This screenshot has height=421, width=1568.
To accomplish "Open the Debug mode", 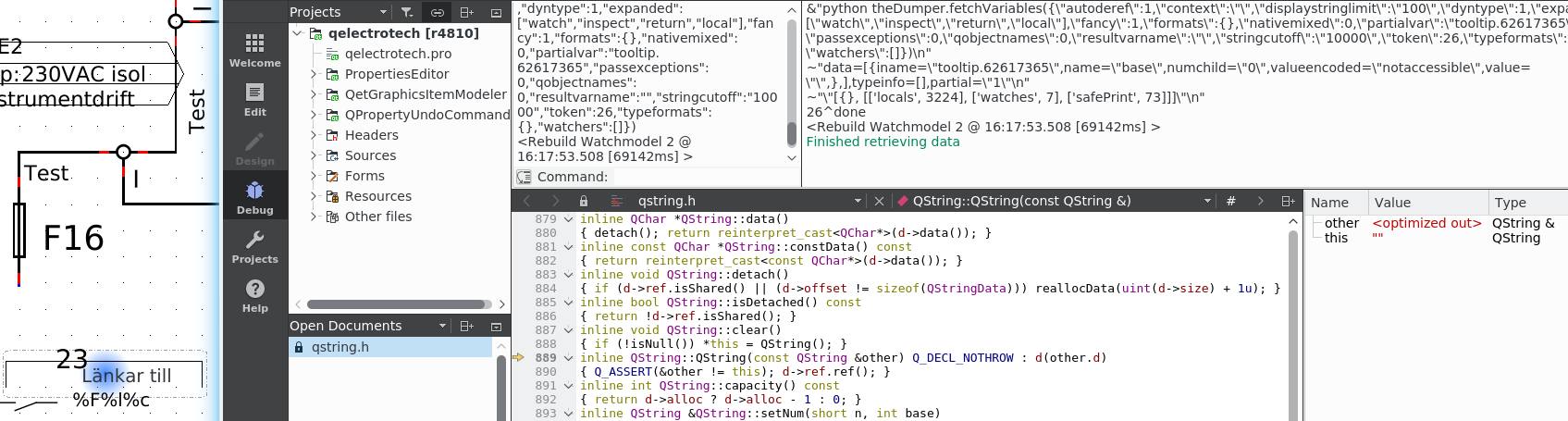I will click(x=254, y=197).
